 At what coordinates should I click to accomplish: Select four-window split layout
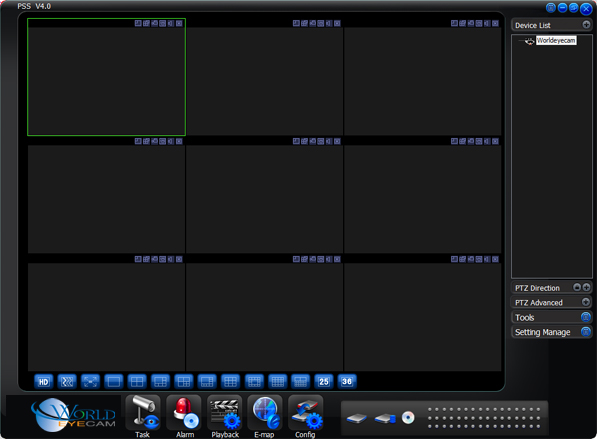coord(137,382)
